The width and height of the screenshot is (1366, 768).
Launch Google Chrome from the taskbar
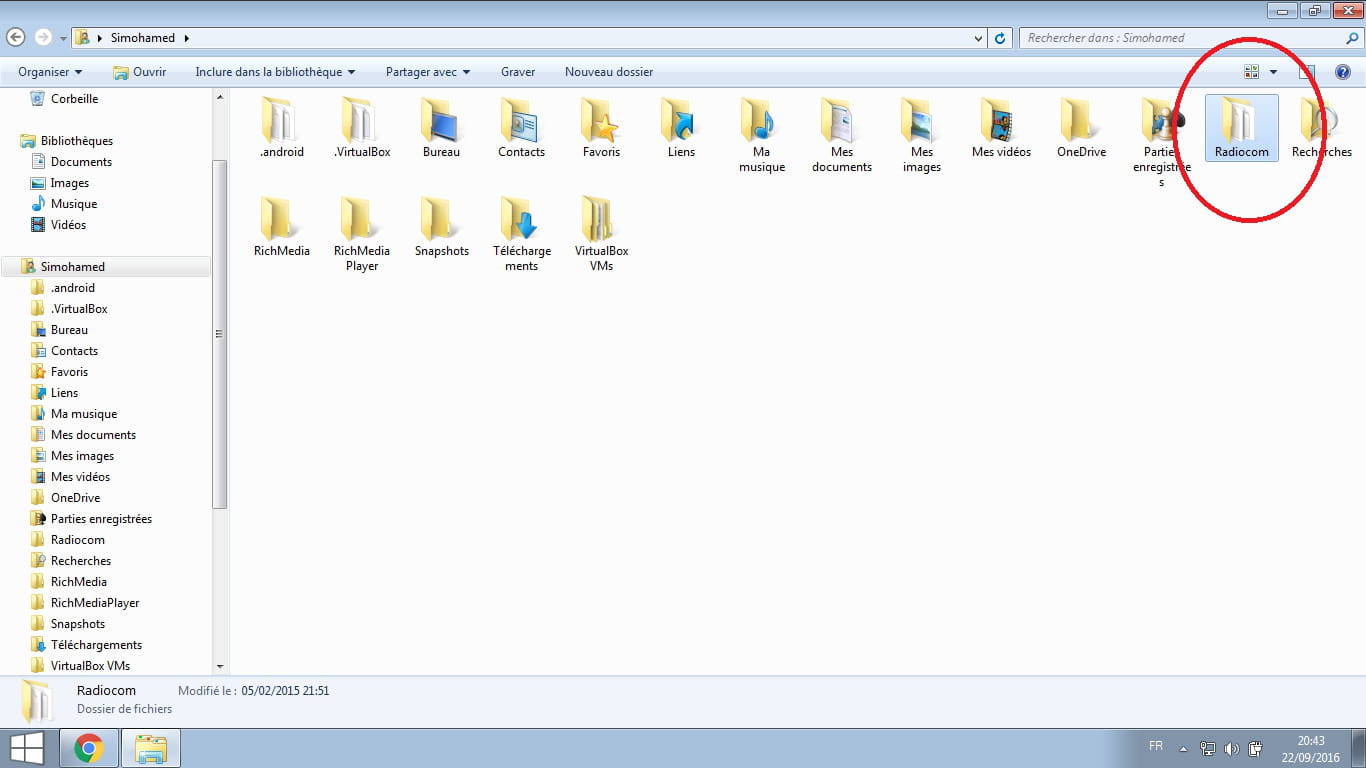(89, 748)
